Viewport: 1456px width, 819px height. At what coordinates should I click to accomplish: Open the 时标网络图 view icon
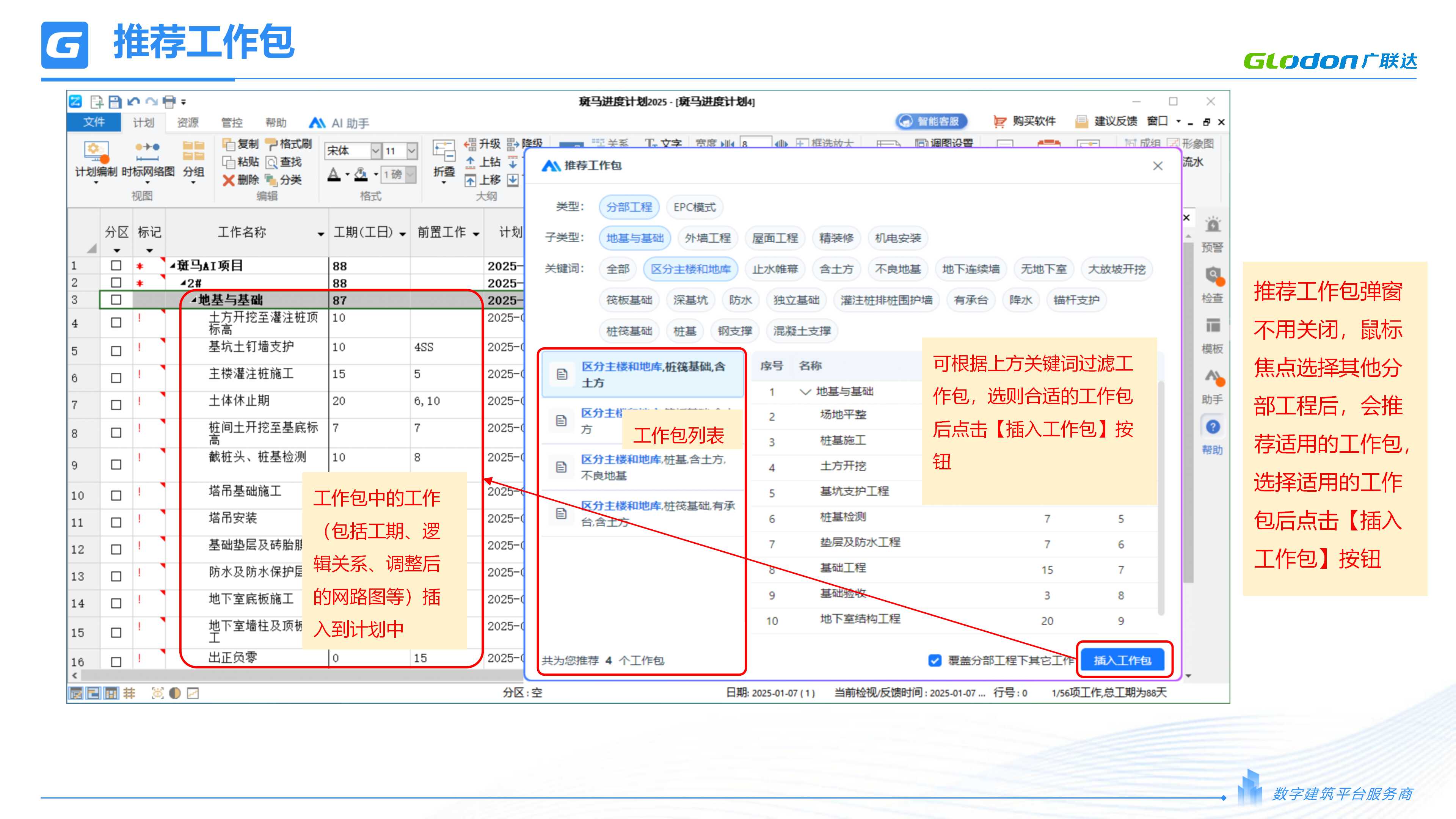pos(147,152)
